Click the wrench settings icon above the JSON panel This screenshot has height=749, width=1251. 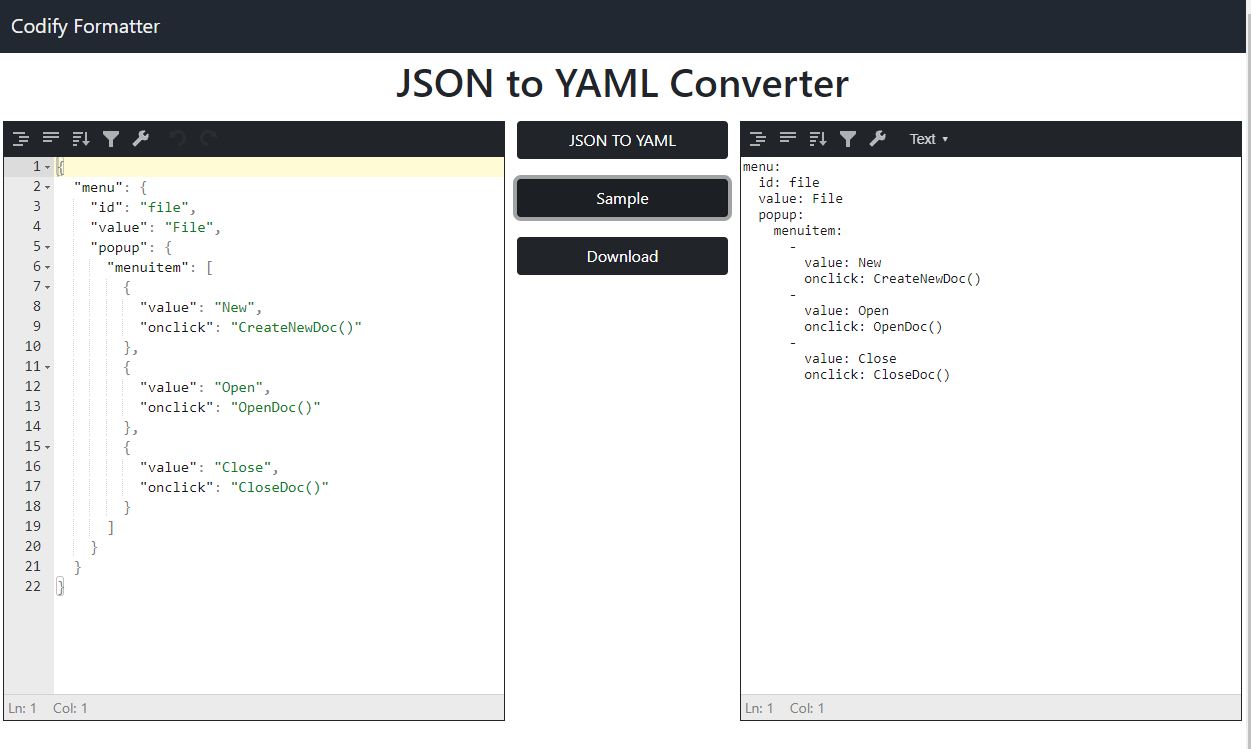coord(140,138)
